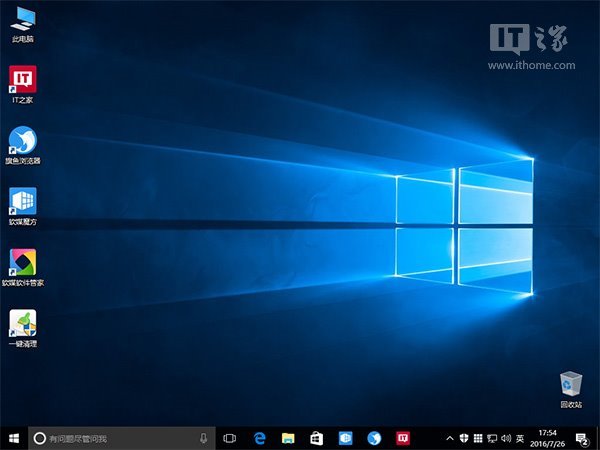Screen dimensions: 600x450
Task: Open the 此电脑 desktop icon
Action: click(23, 24)
